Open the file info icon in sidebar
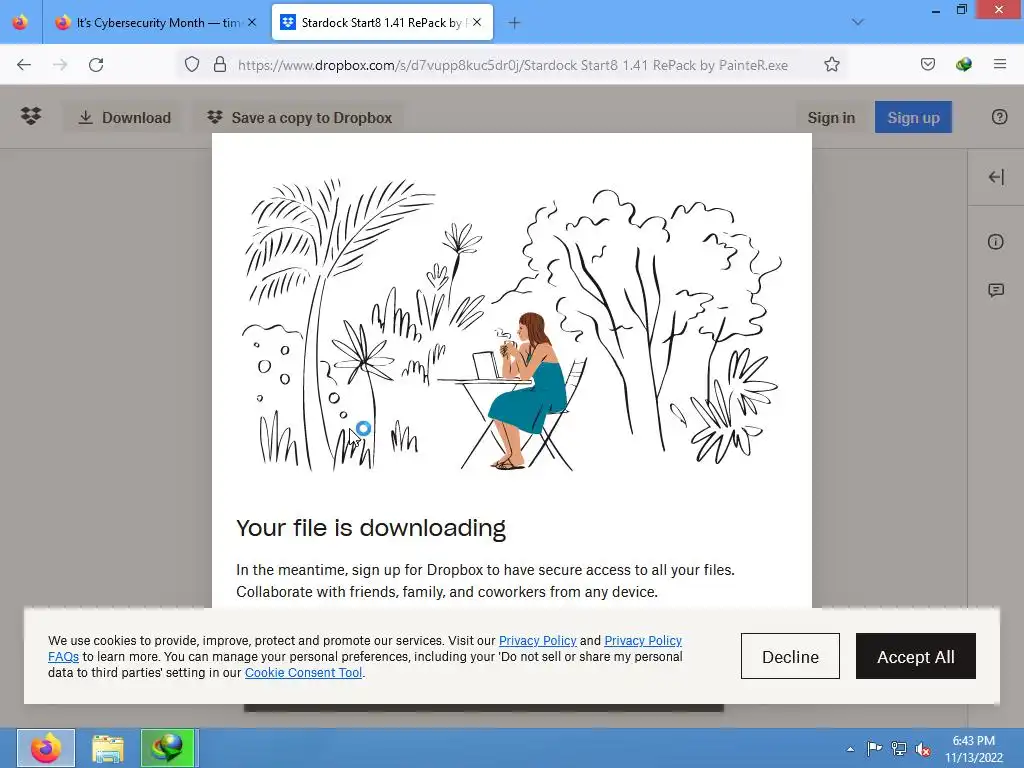Viewport: 1024px width, 768px height. [x=995, y=242]
